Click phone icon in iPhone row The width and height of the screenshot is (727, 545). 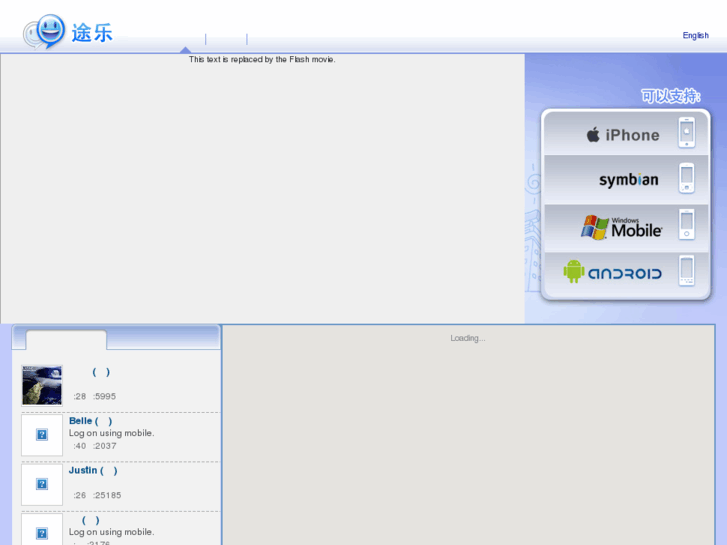687,133
